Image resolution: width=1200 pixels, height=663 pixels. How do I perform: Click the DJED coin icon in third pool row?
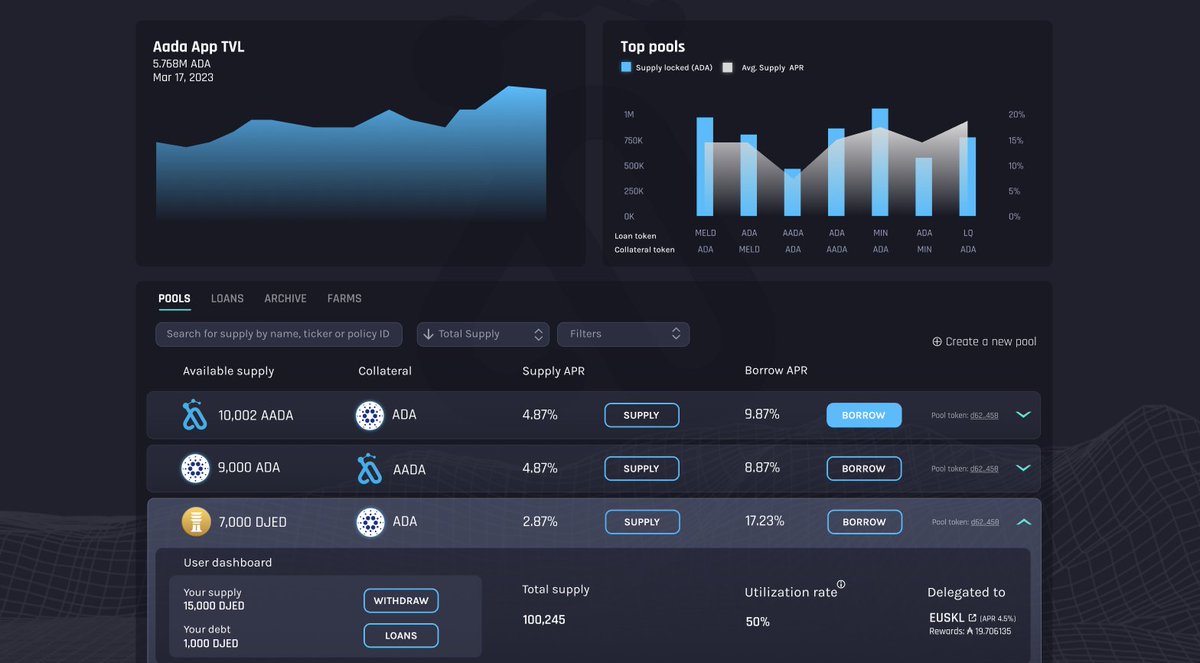click(x=195, y=521)
